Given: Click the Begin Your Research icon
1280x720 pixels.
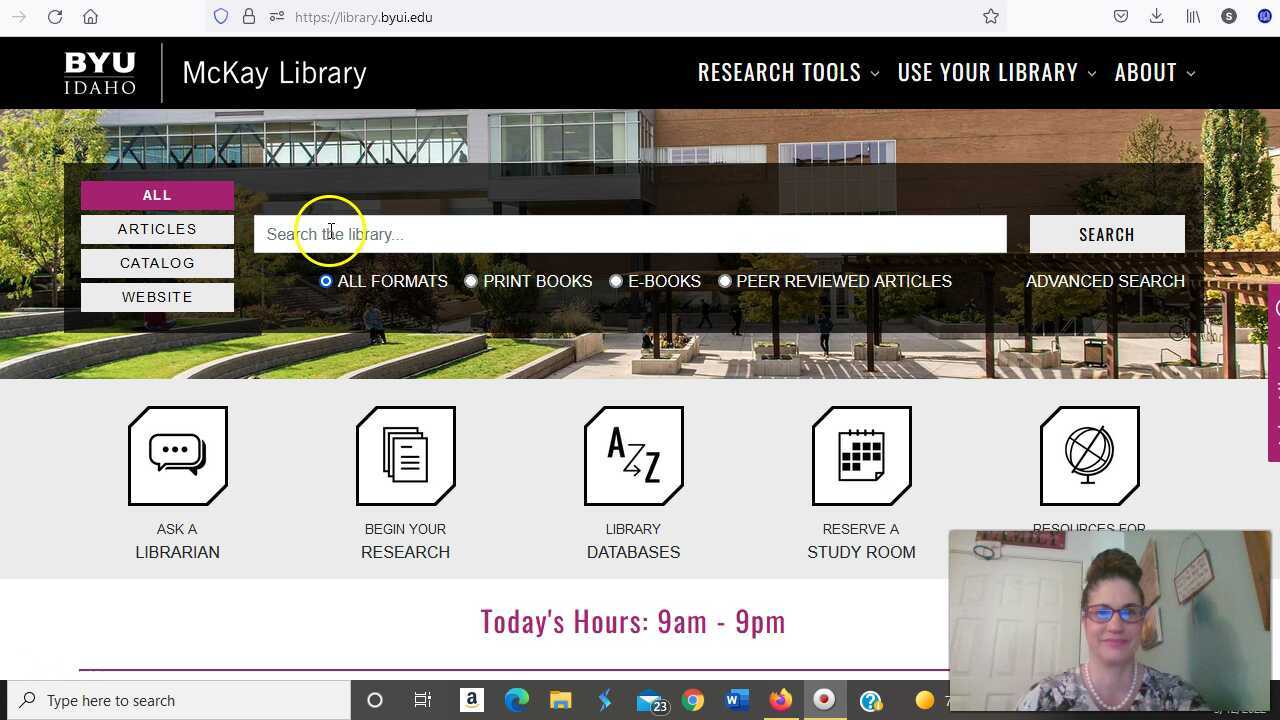Looking at the screenshot, I should pos(405,455).
